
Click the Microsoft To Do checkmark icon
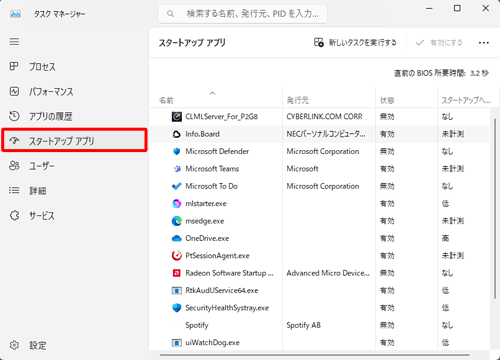pos(176,186)
